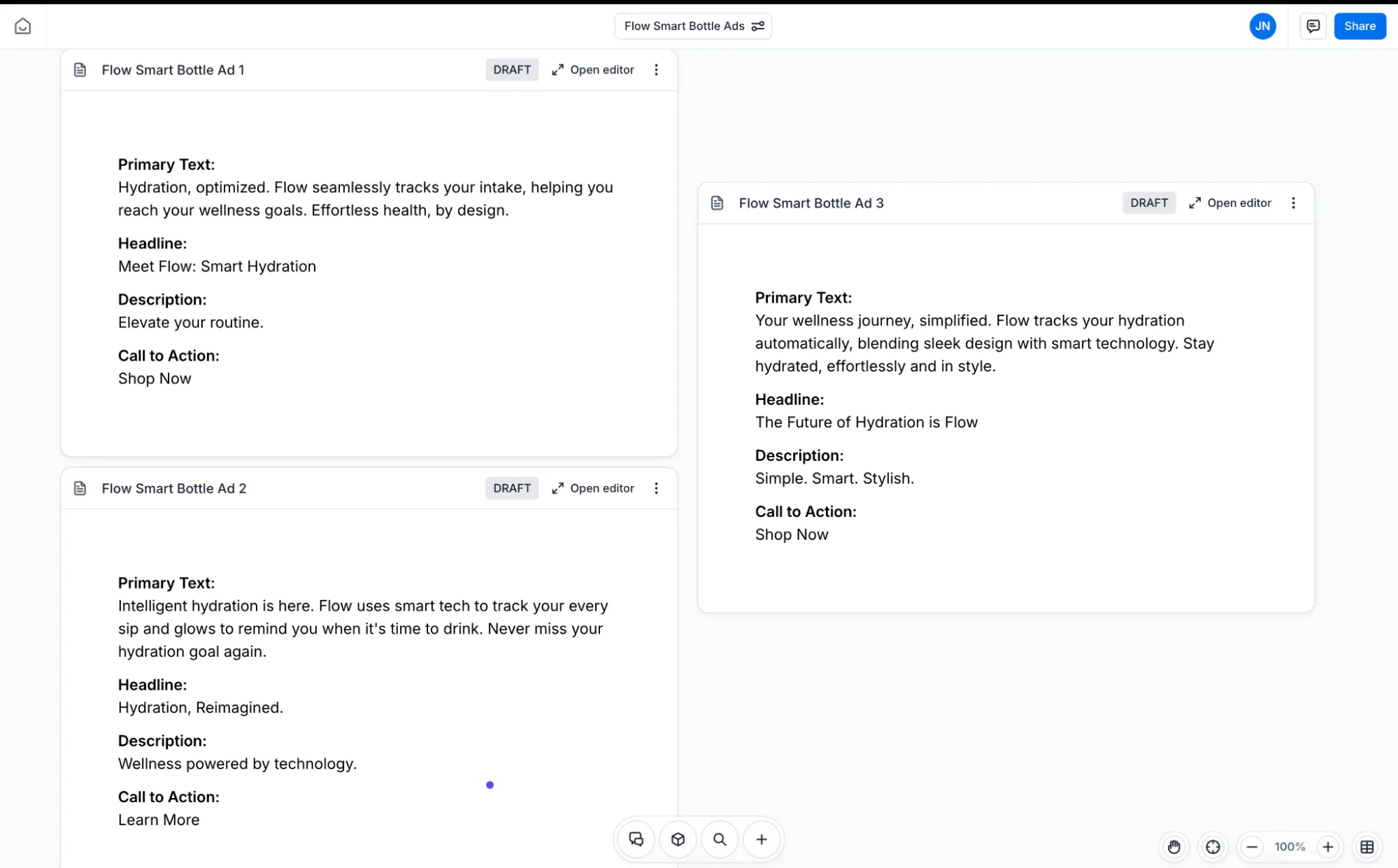
Task: Open the 100% zoom level menu
Action: tap(1290, 846)
